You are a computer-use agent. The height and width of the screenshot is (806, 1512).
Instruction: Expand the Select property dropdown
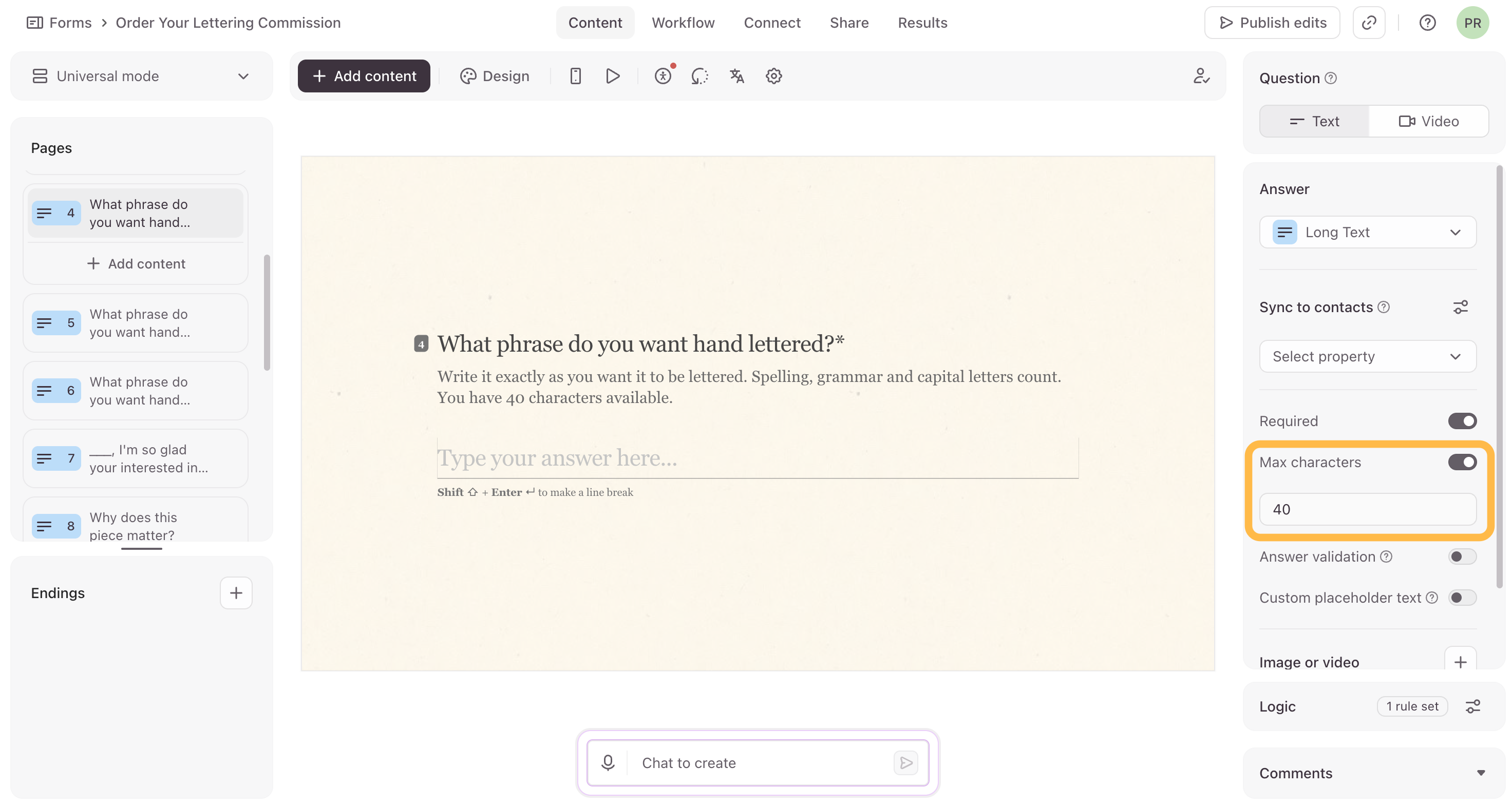(x=1367, y=356)
